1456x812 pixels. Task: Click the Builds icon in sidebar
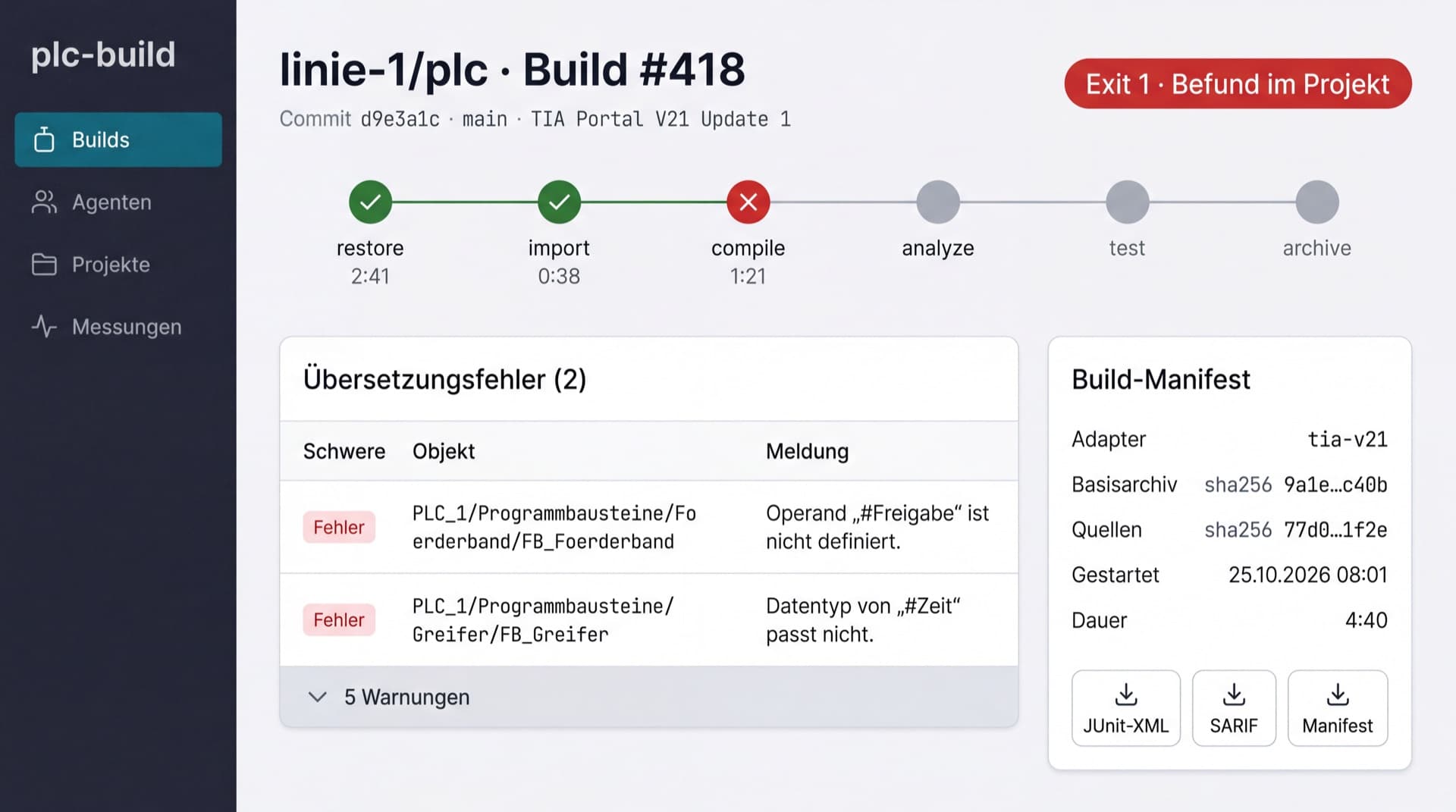click(x=44, y=140)
